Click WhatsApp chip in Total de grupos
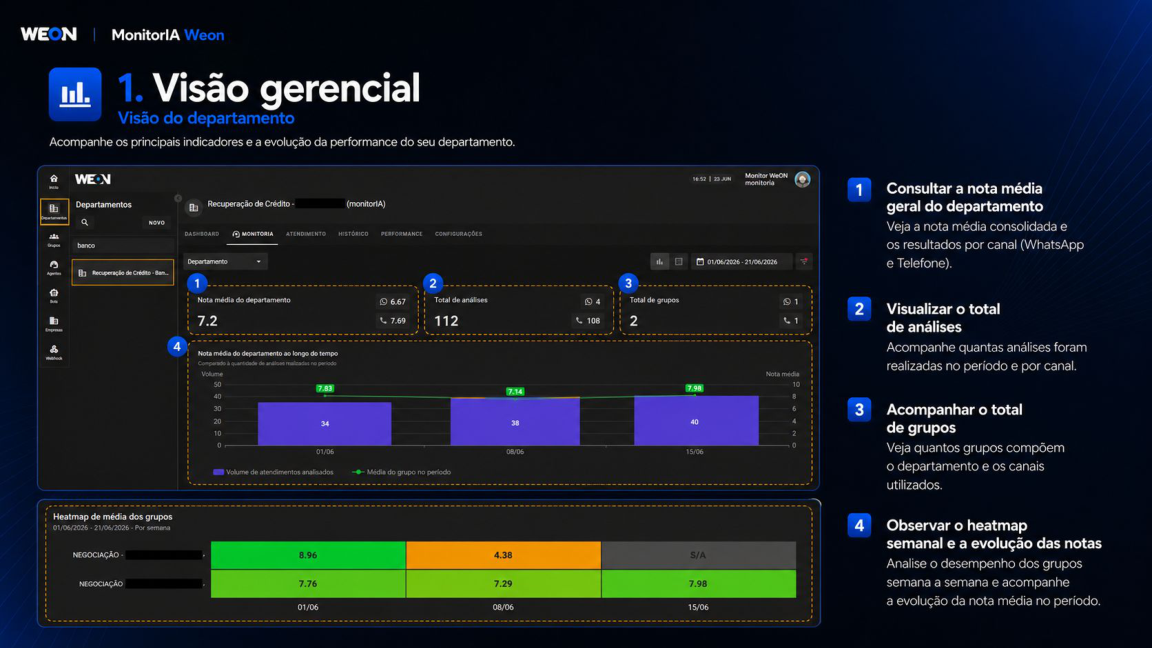Image resolution: width=1152 pixels, height=648 pixels. coord(791,301)
